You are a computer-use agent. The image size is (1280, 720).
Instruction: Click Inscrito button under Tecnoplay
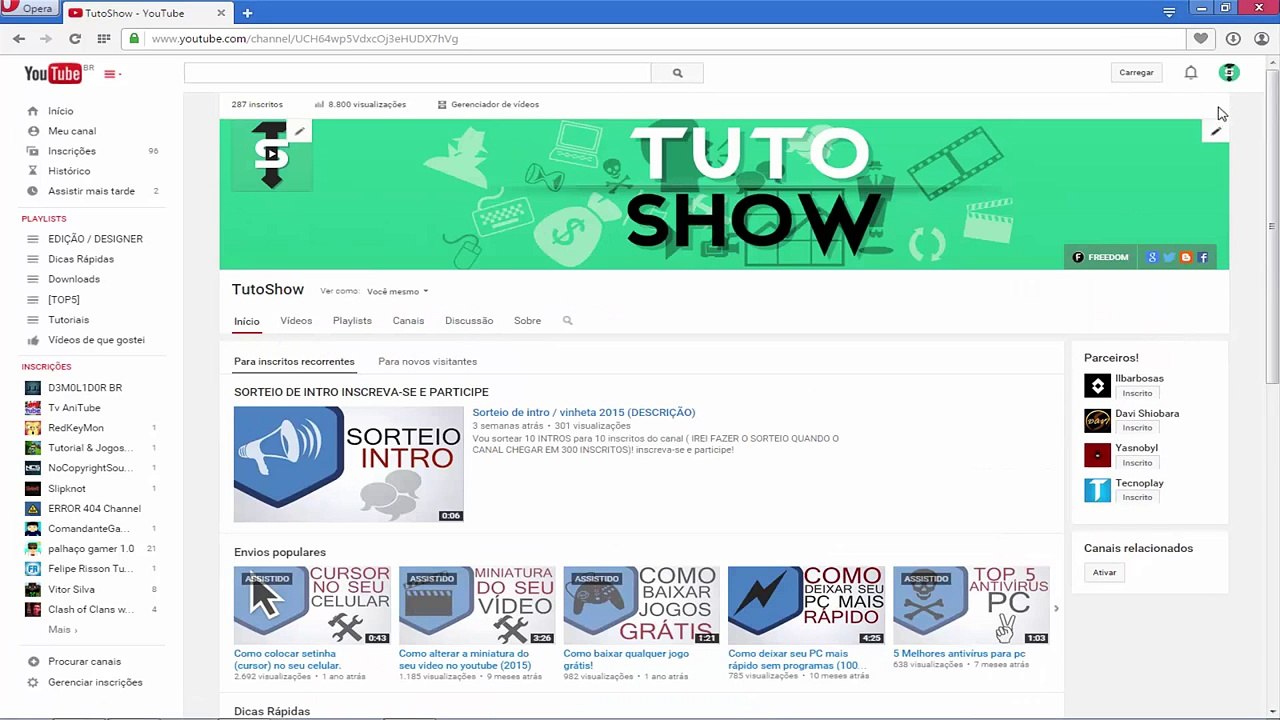[x=1137, y=497]
